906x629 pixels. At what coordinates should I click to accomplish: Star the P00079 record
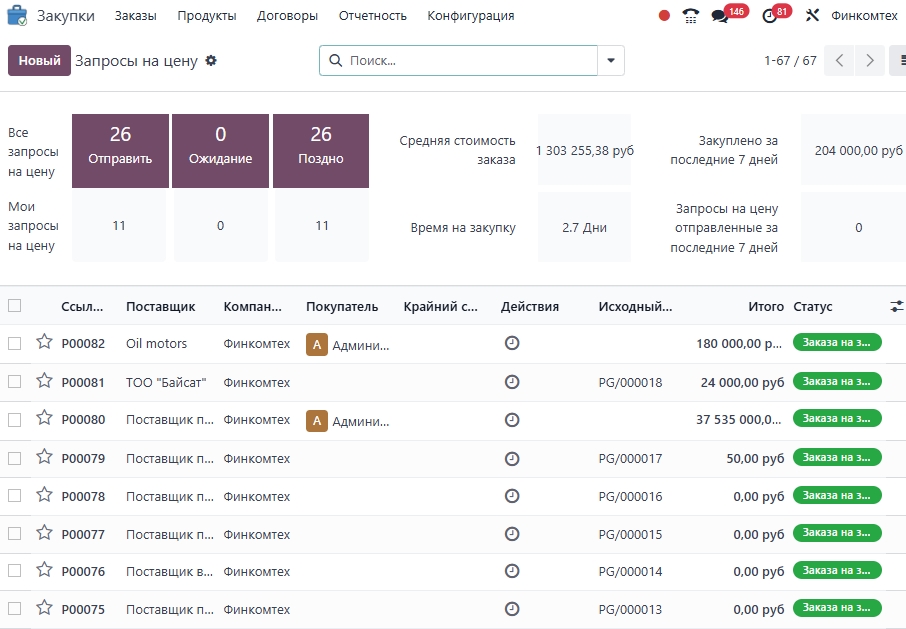44,457
